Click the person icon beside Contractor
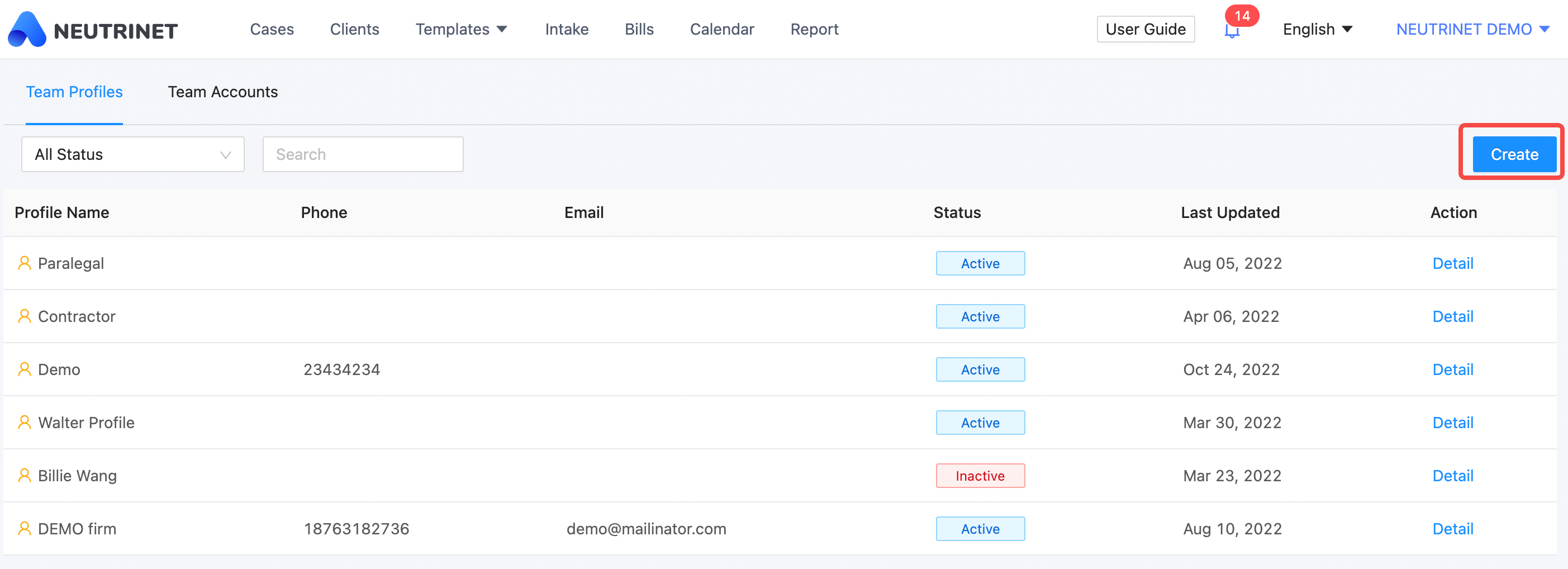This screenshot has height=569, width=1568. [x=25, y=316]
